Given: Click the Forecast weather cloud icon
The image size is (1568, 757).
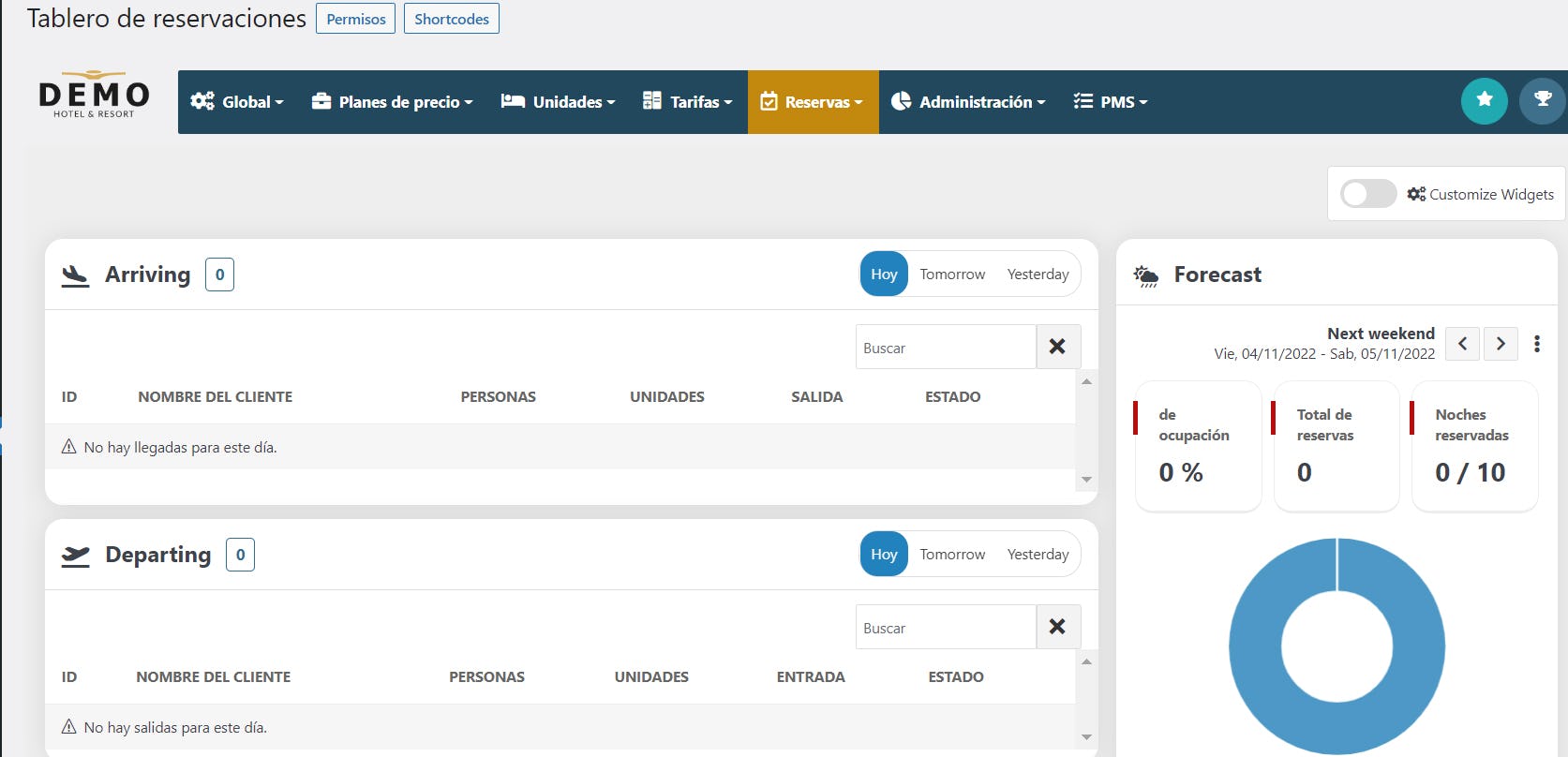Looking at the screenshot, I should 1146,275.
